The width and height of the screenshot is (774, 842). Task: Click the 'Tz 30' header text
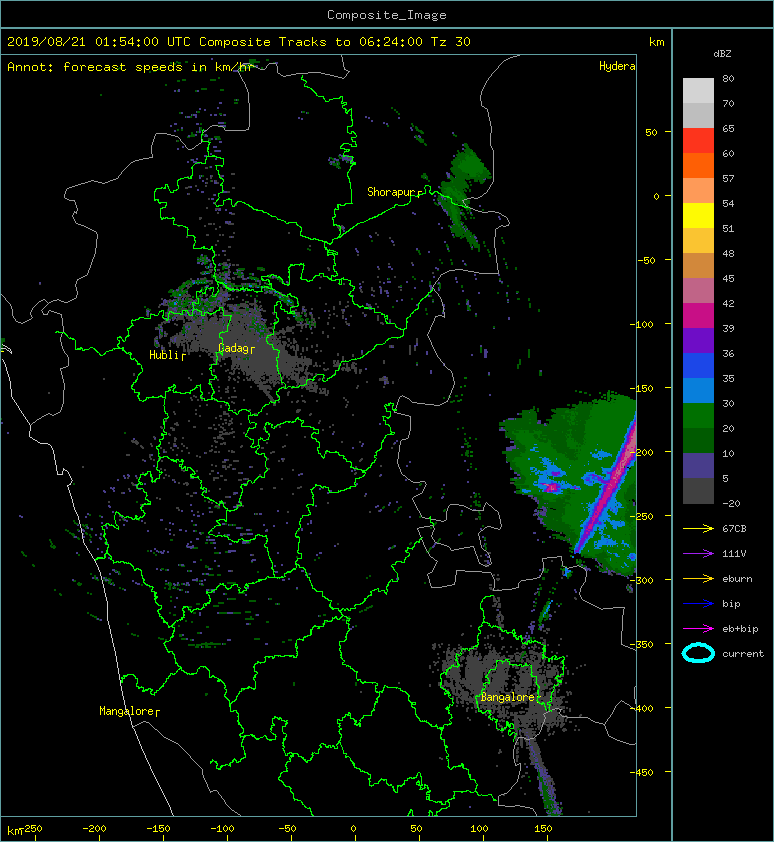point(451,41)
